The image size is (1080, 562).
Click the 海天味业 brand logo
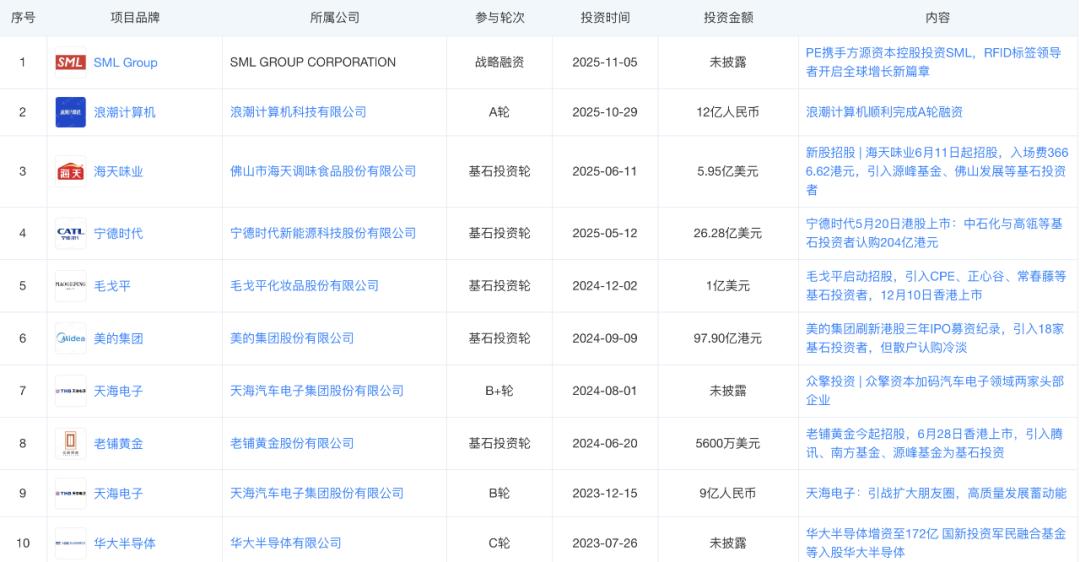tap(70, 172)
